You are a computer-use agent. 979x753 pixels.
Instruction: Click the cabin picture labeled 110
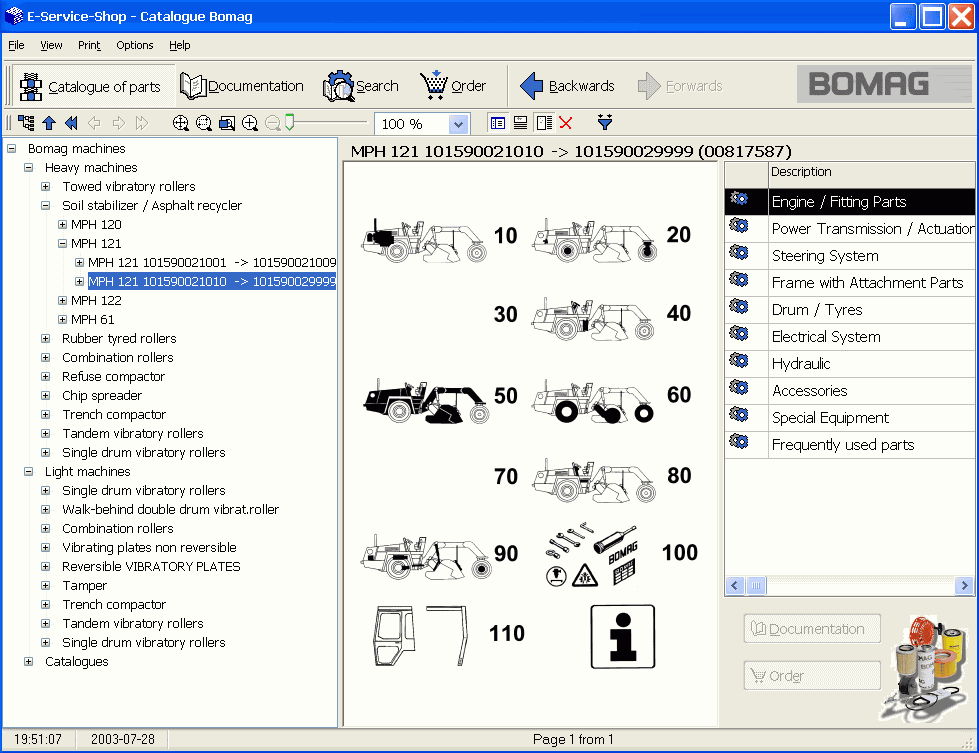pyautogui.click(x=421, y=635)
